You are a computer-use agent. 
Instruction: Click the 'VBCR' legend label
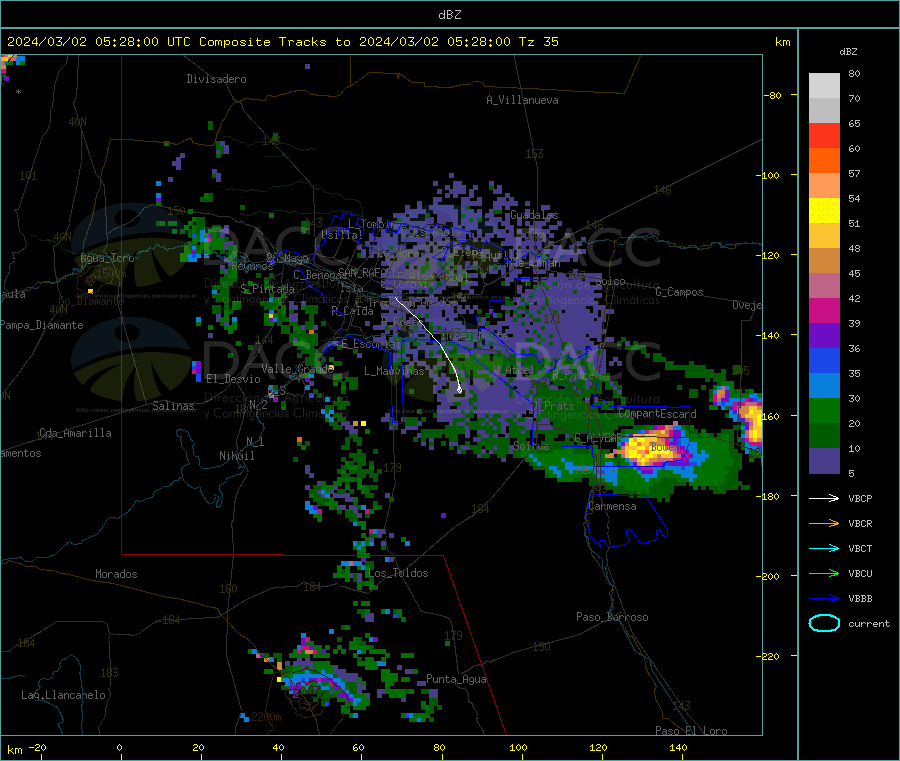pyautogui.click(x=860, y=523)
